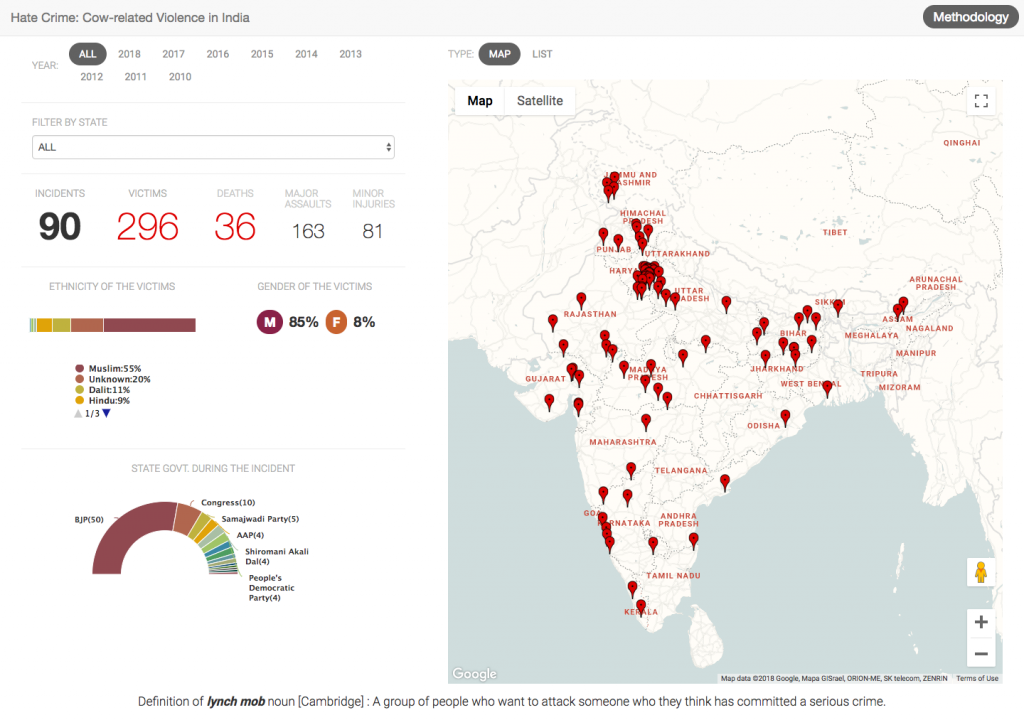Click the male gender M icon
The width and height of the screenshot is (1024, 720).
point(270,321)
